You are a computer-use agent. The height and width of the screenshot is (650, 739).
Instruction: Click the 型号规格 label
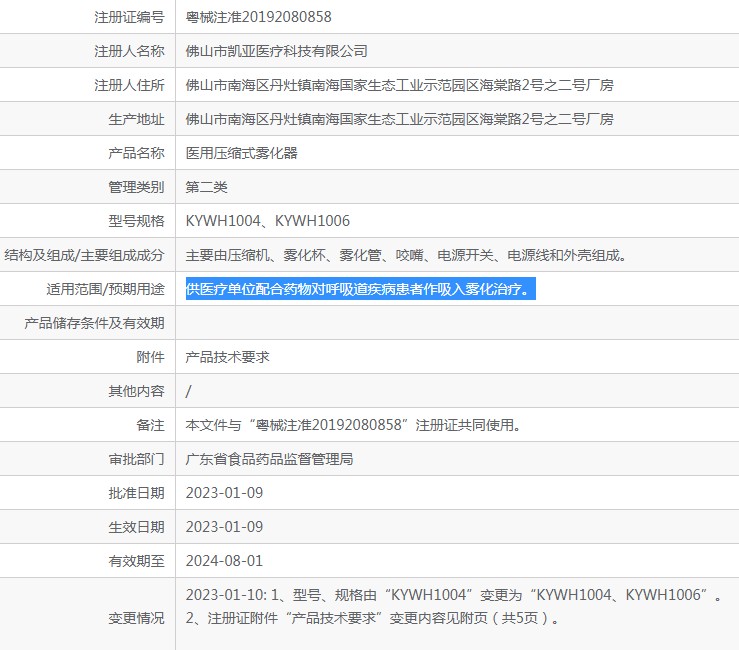click(x=136, y=221)
